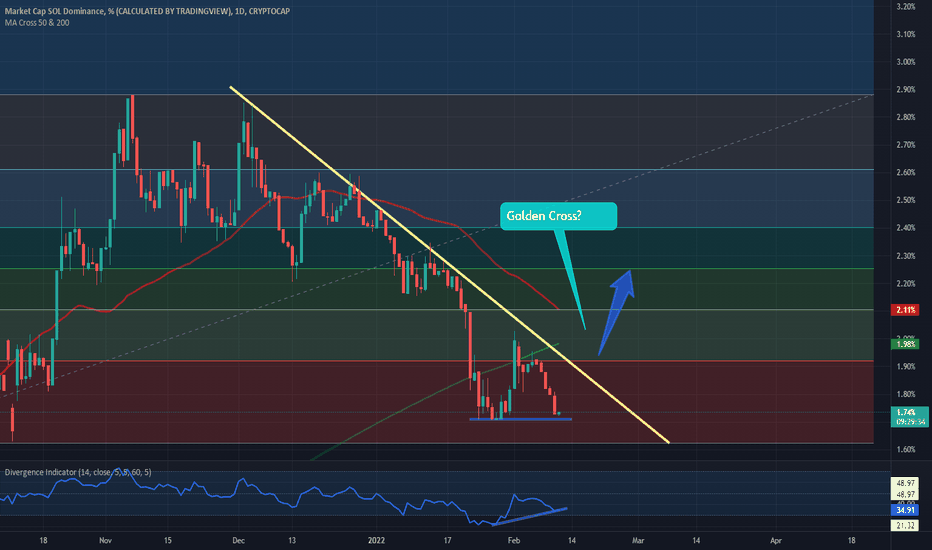Click the Dec date on the time axis
The height and width of the screenshot is (550, 932).
click(x=238, y=540)
